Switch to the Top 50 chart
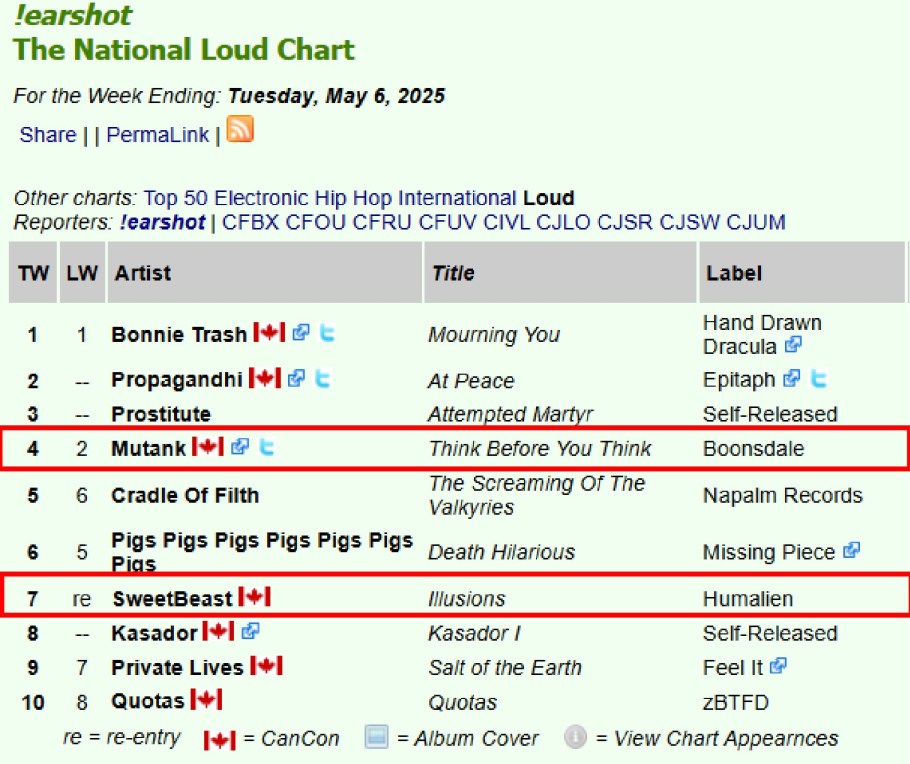The width and height of the screenshot is (910, 764). pos(176,198)
